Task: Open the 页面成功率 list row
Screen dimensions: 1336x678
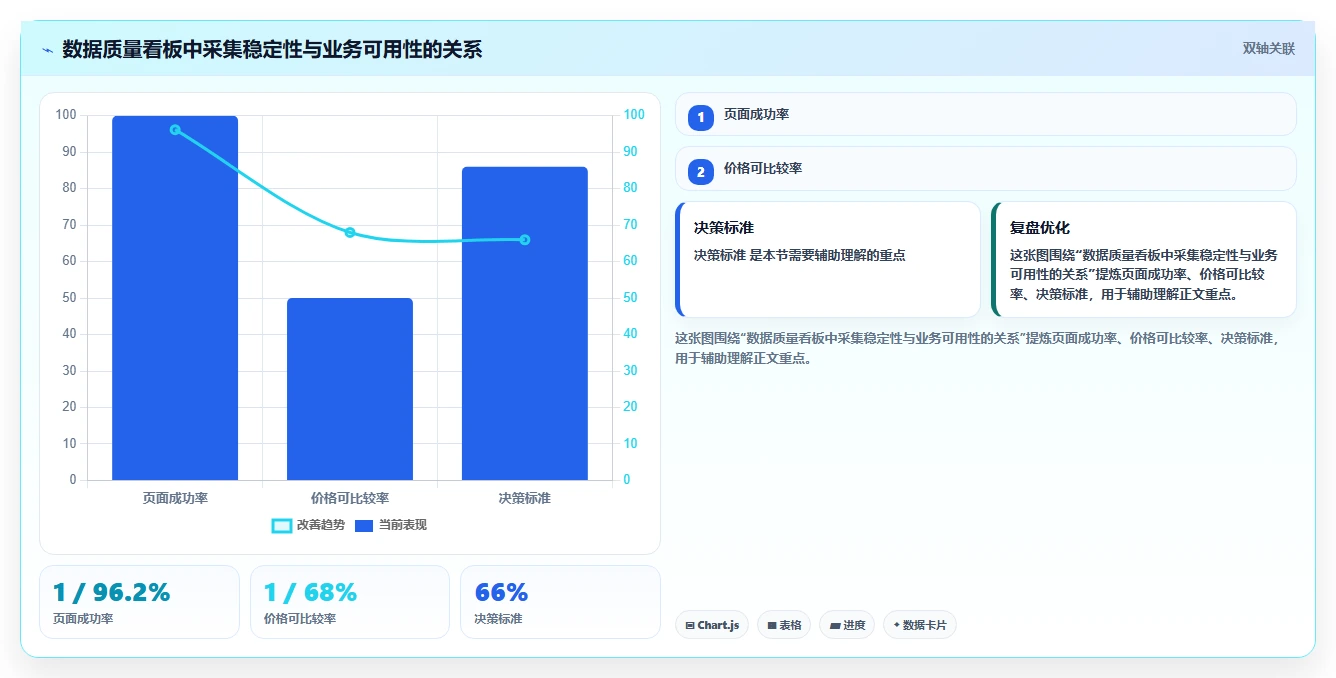Action: (x=986, y=114)
